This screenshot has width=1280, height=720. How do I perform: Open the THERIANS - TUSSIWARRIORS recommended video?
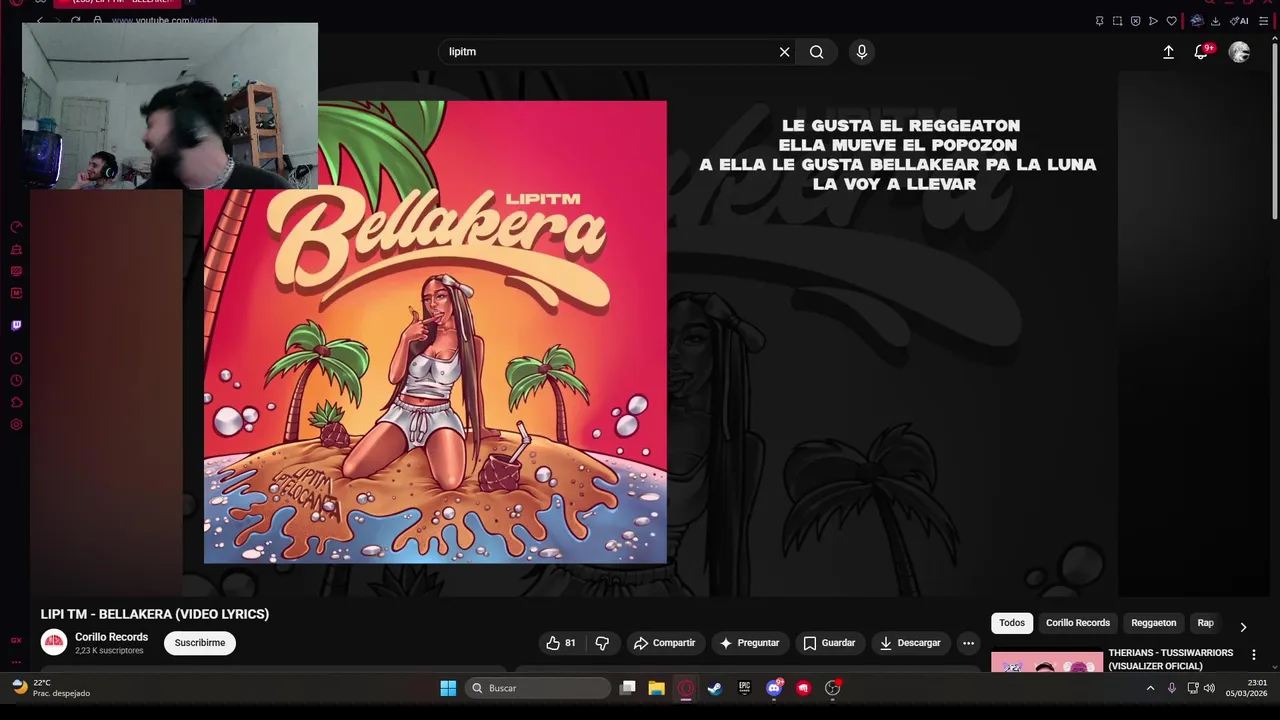coord(1170,659)
